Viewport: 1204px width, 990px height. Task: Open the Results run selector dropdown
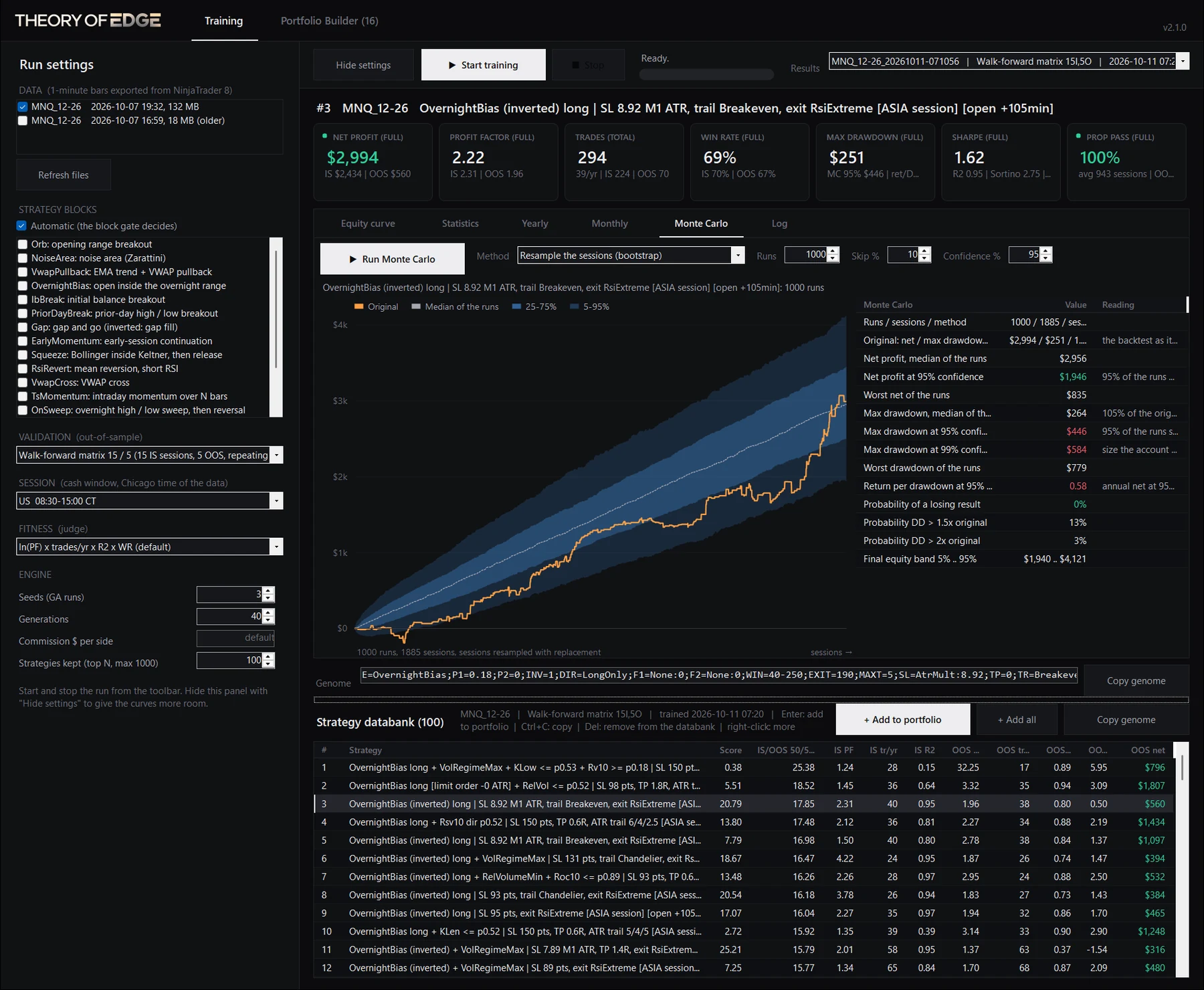point(1183,61)
